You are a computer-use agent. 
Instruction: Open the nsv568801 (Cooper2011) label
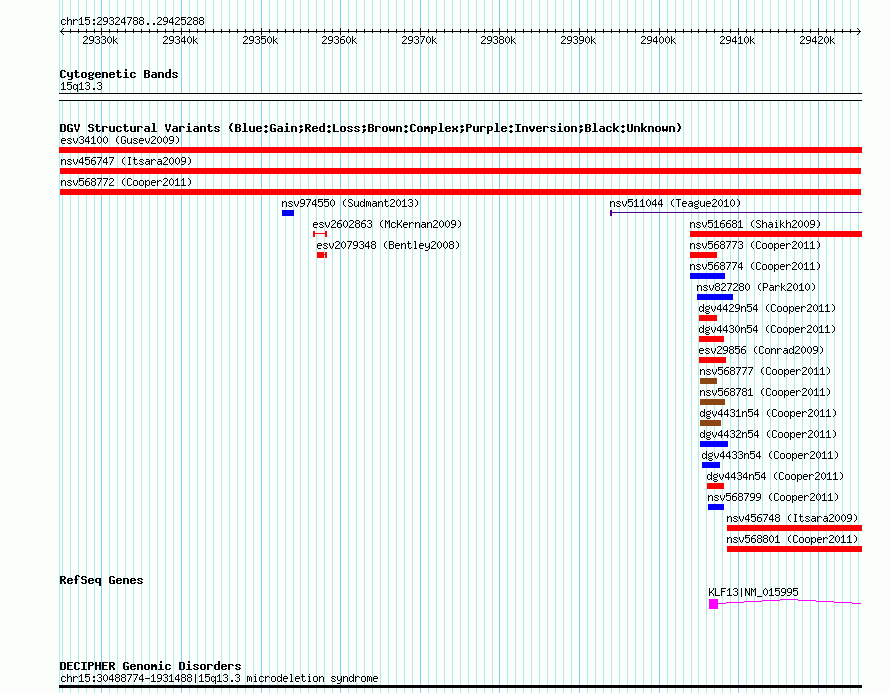(792, 539)
